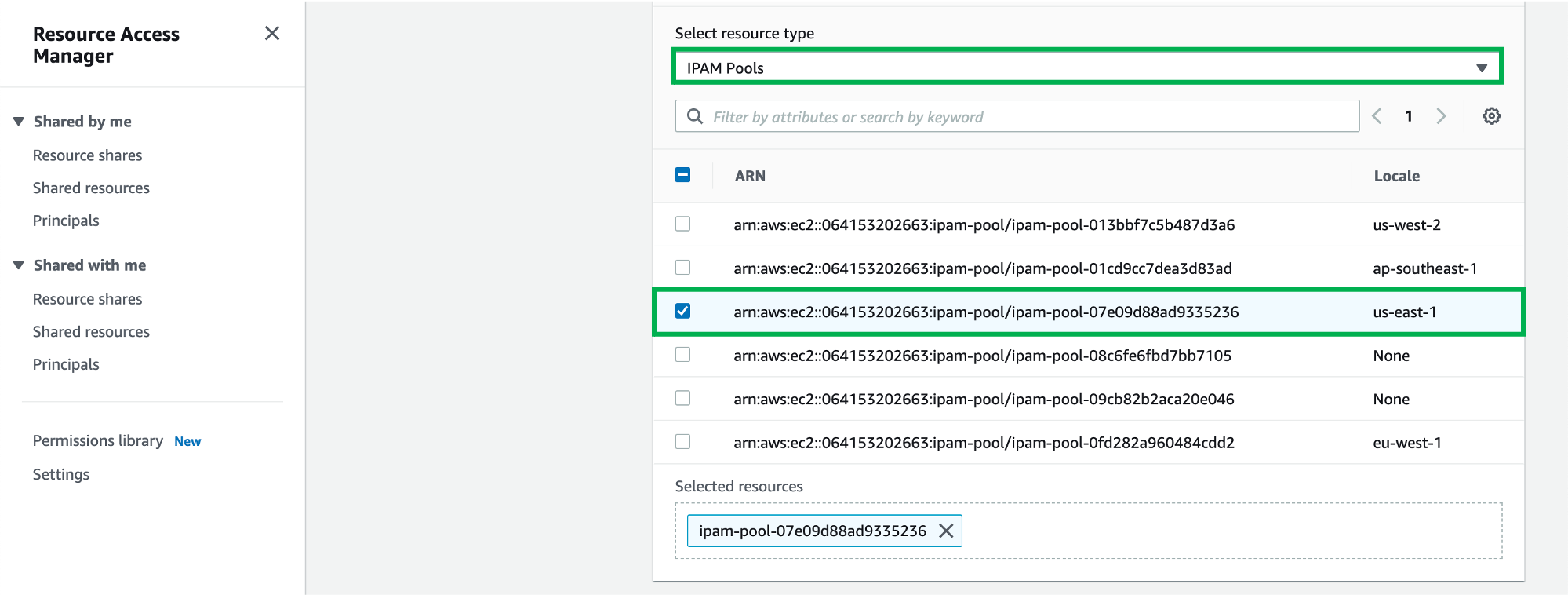
Task: Collapse the Shared by me section
Action: 19,122
